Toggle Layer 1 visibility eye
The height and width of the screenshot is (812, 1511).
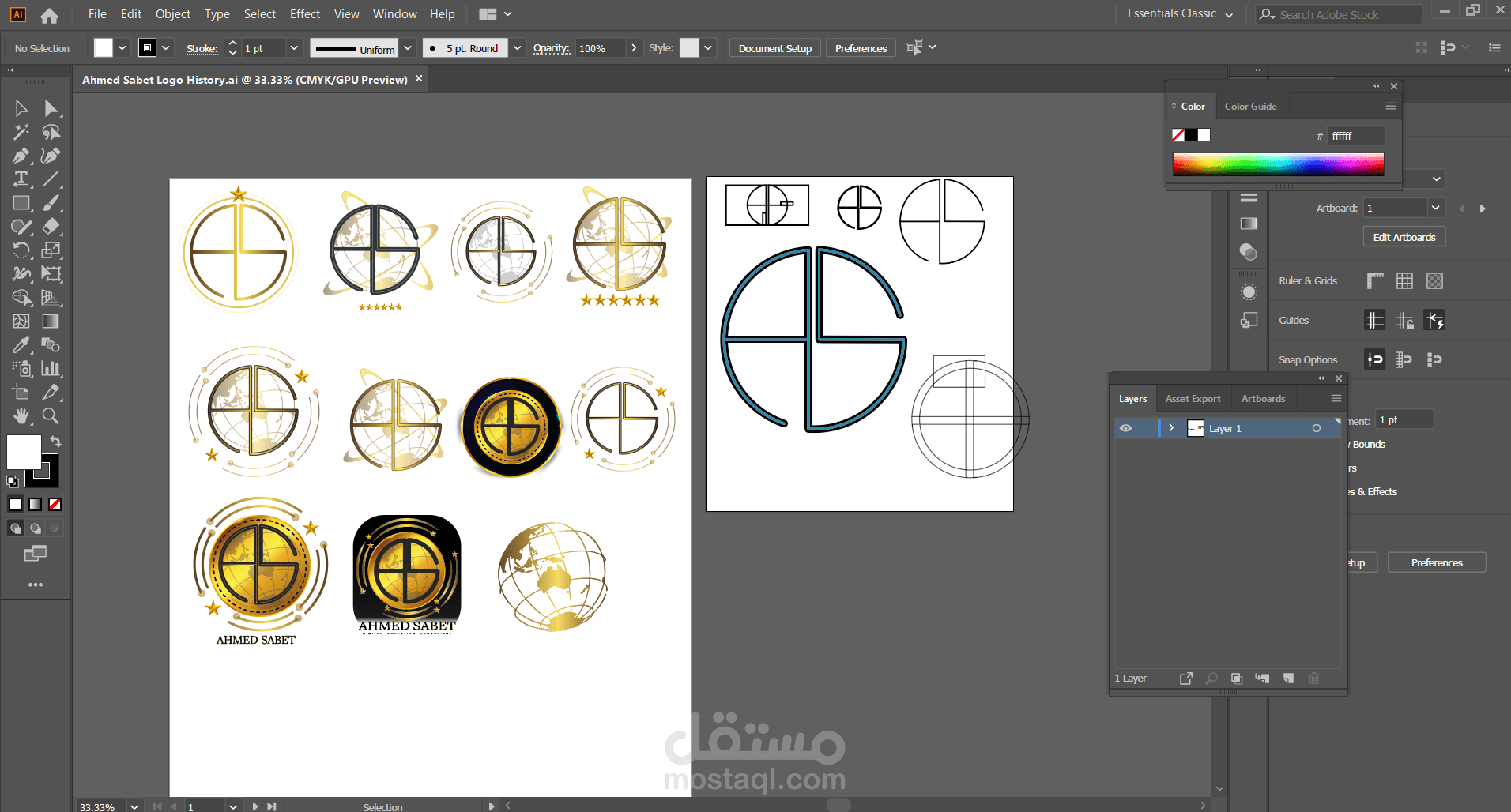coord(1126,428)
